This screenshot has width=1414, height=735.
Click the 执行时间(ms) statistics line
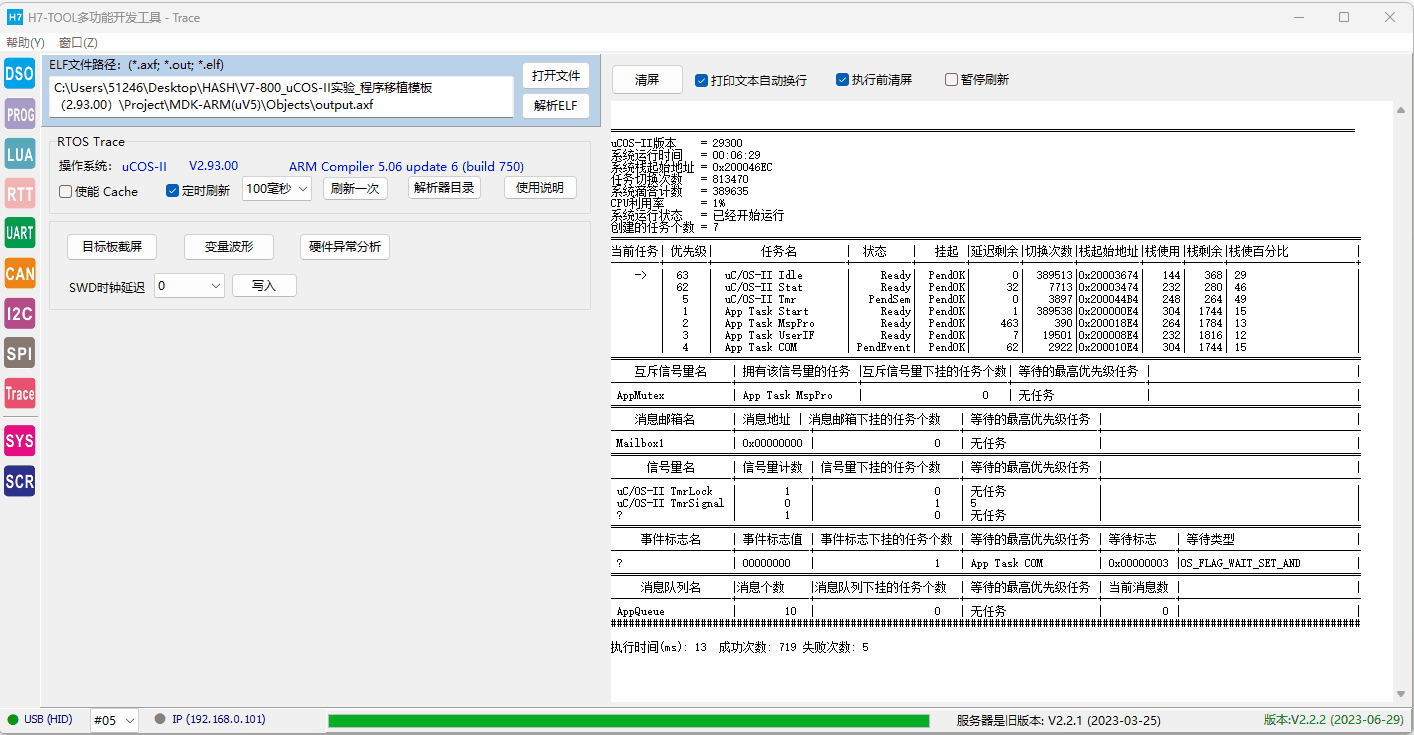(740, 648)
